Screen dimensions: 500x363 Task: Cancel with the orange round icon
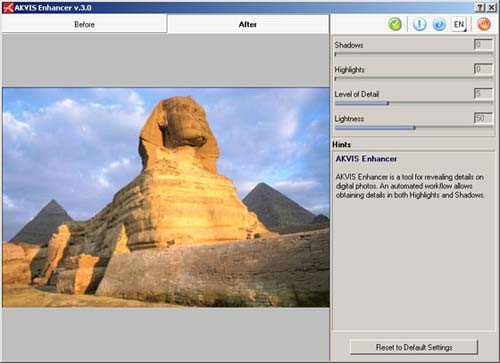(x=484, y=24)
